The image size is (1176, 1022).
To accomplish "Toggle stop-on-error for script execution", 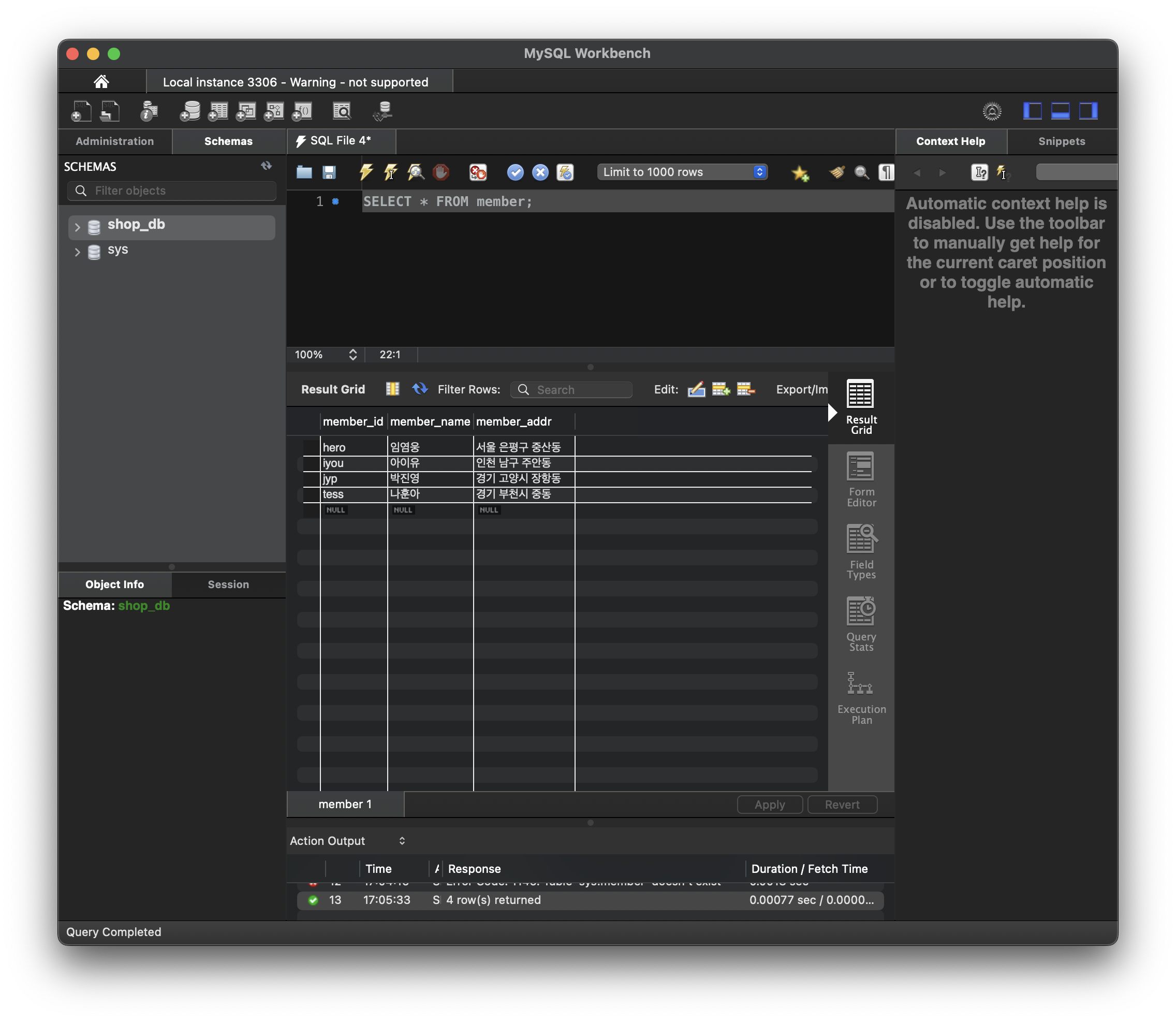I will coord(478,172).
